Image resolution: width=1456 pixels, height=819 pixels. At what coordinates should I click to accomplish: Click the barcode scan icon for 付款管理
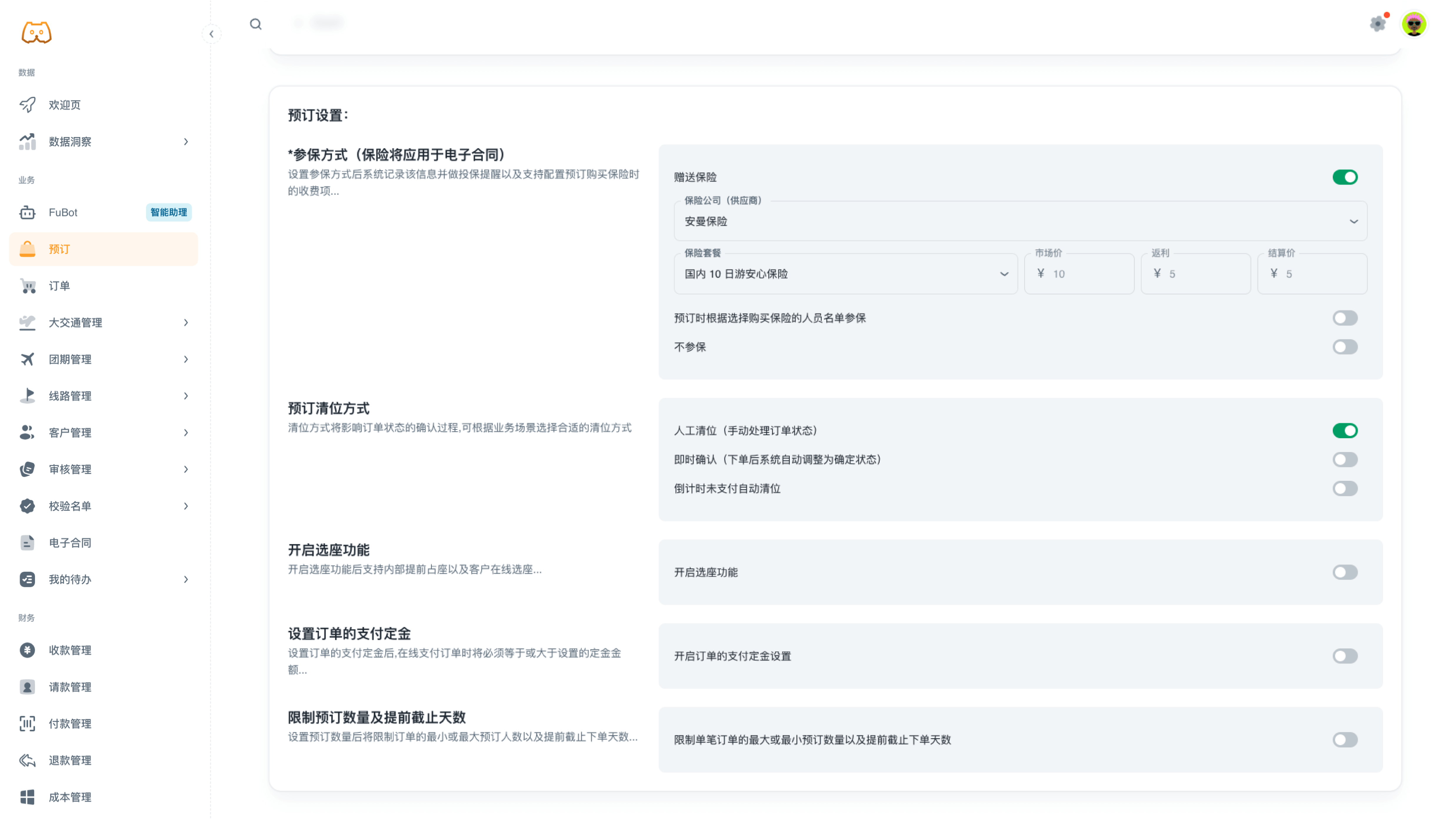coord(27,724)
